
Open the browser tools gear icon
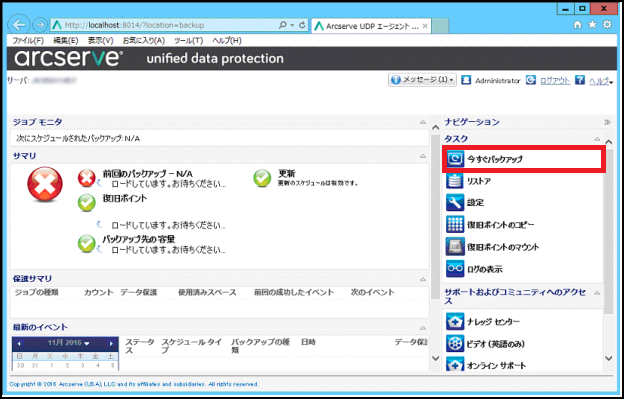pos(607,24)
